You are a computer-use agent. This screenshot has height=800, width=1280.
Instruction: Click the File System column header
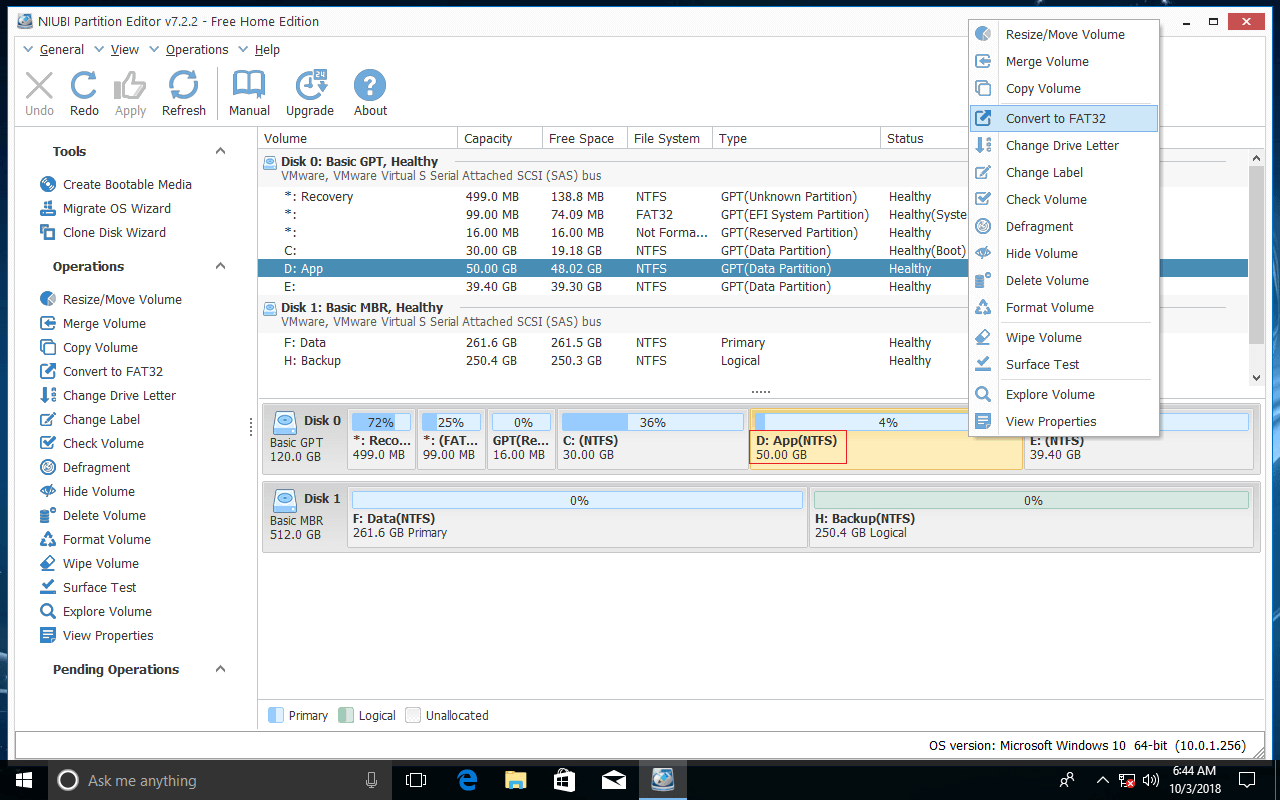click(x=667, y=138)
